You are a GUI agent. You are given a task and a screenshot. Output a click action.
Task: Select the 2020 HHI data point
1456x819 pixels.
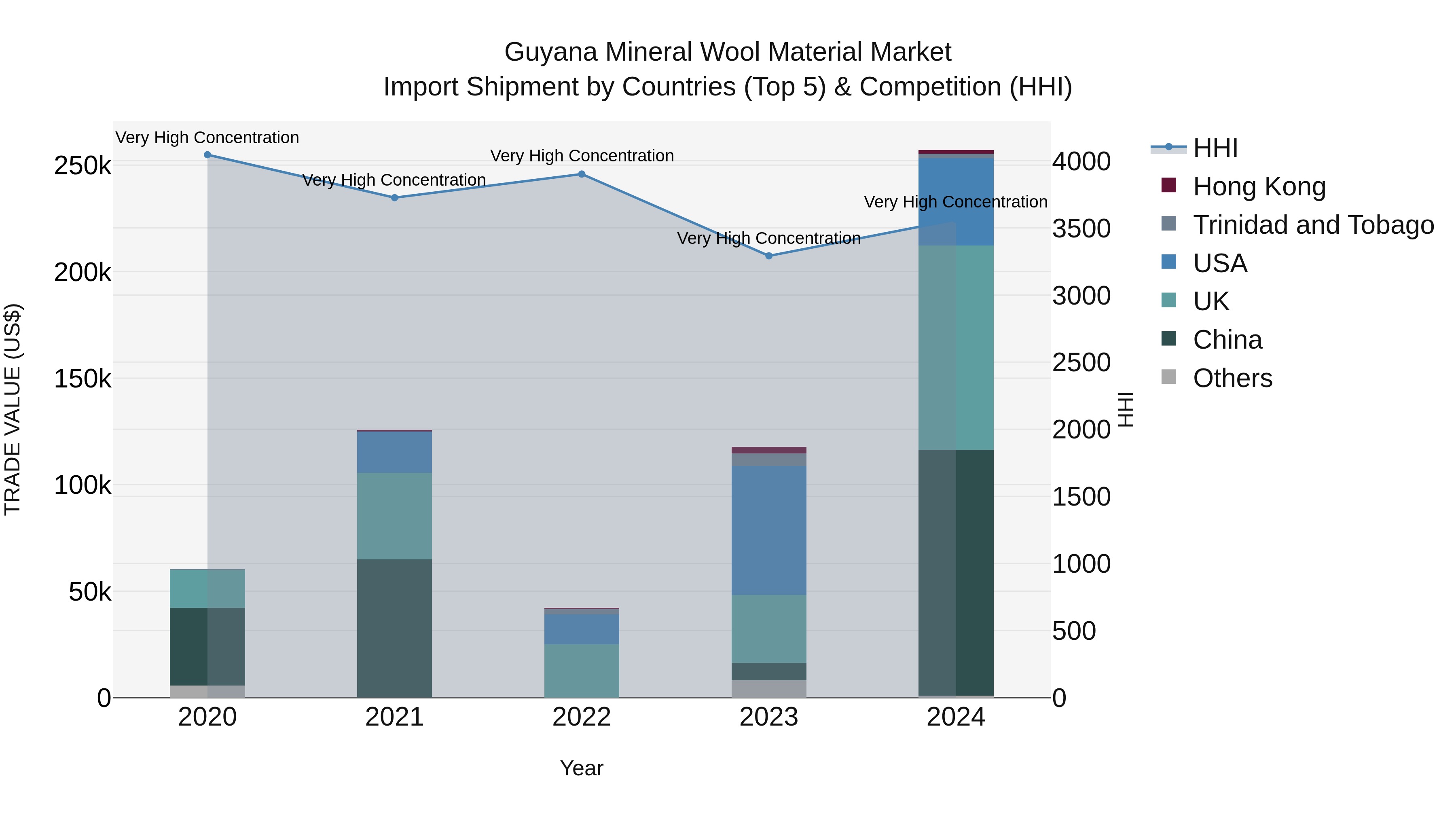coord(207,155)
